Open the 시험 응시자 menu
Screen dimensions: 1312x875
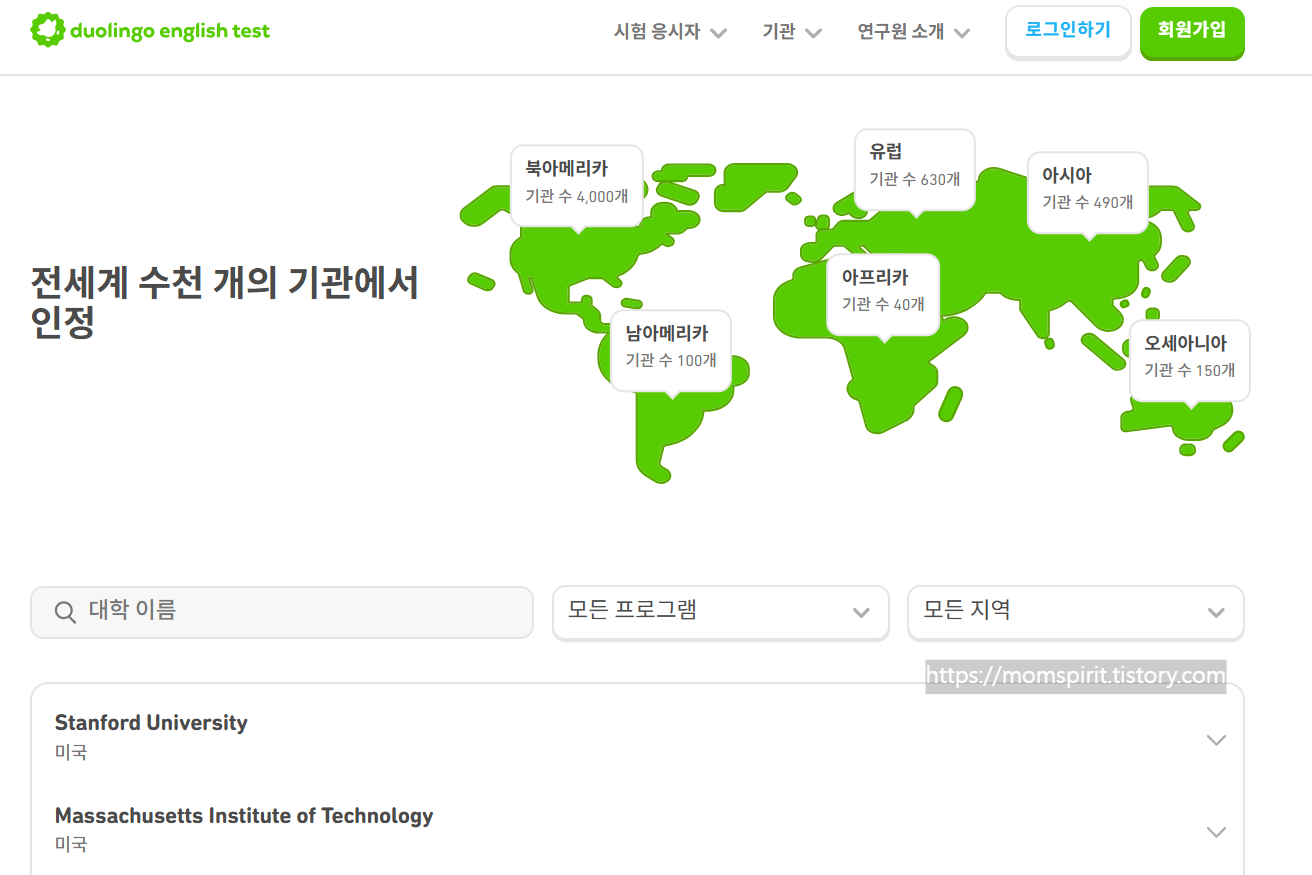coord(670,32)
